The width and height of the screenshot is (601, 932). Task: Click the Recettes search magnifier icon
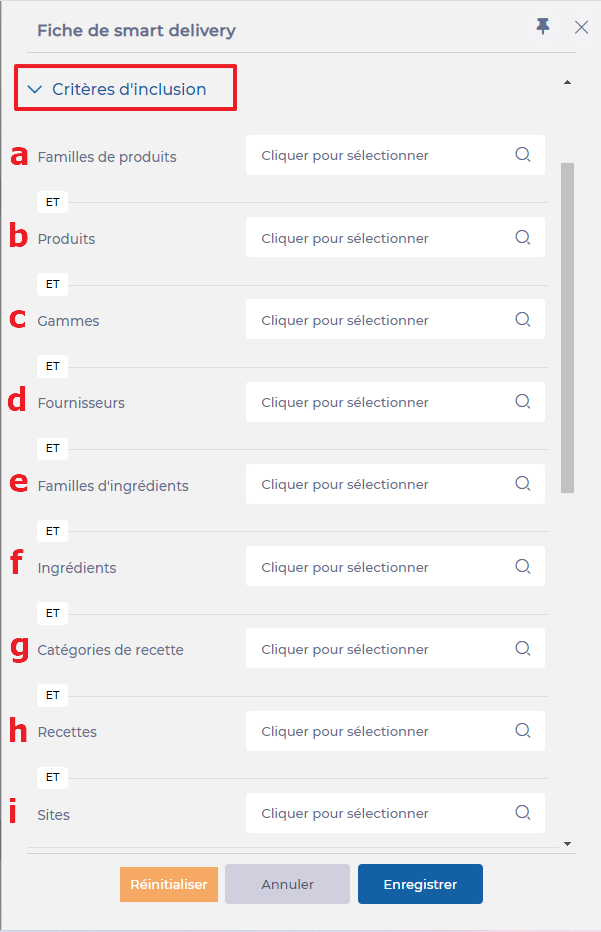[522, 731]
